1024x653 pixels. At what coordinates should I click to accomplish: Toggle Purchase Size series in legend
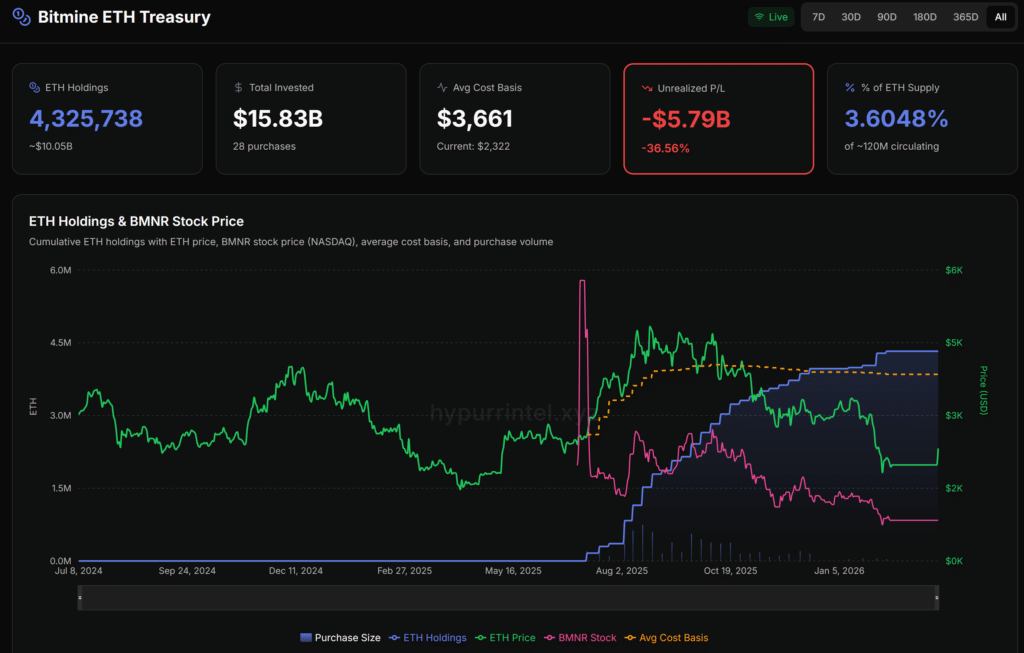click(340, 637)
